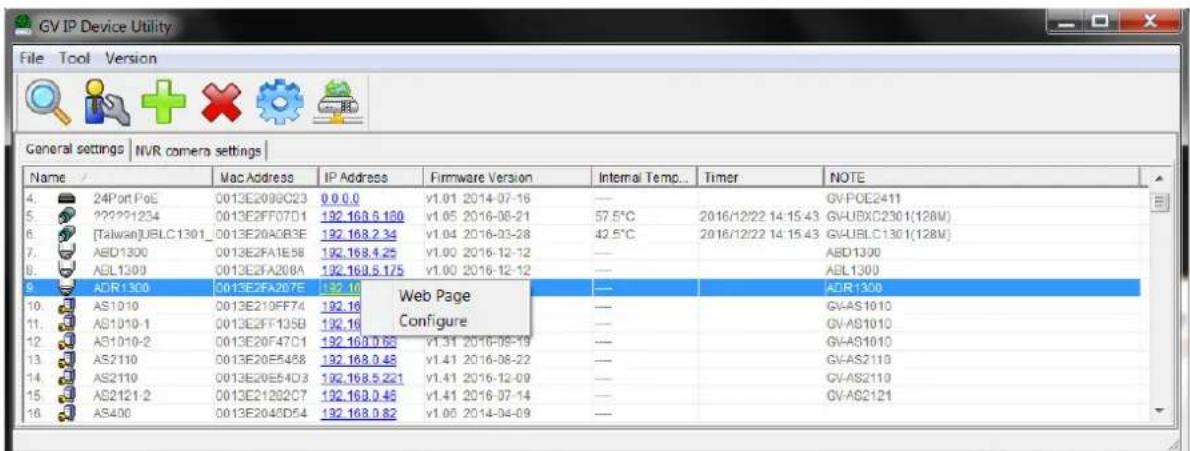Select the AS400 device name
Image resolution: width=1190 pixels, height=451 pixels.
click(x=110, y=414)
